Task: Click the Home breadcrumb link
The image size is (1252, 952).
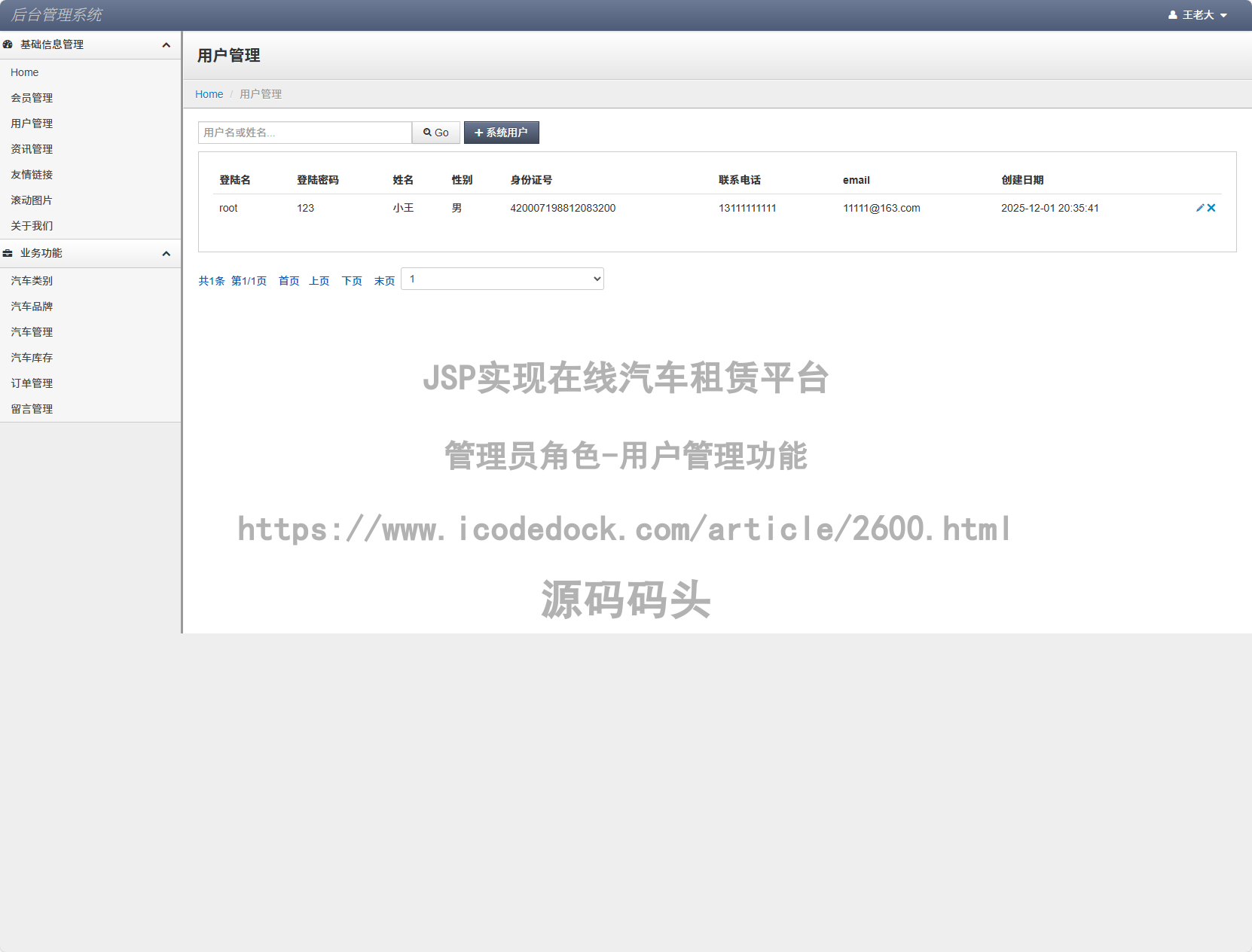Action: 209,93
